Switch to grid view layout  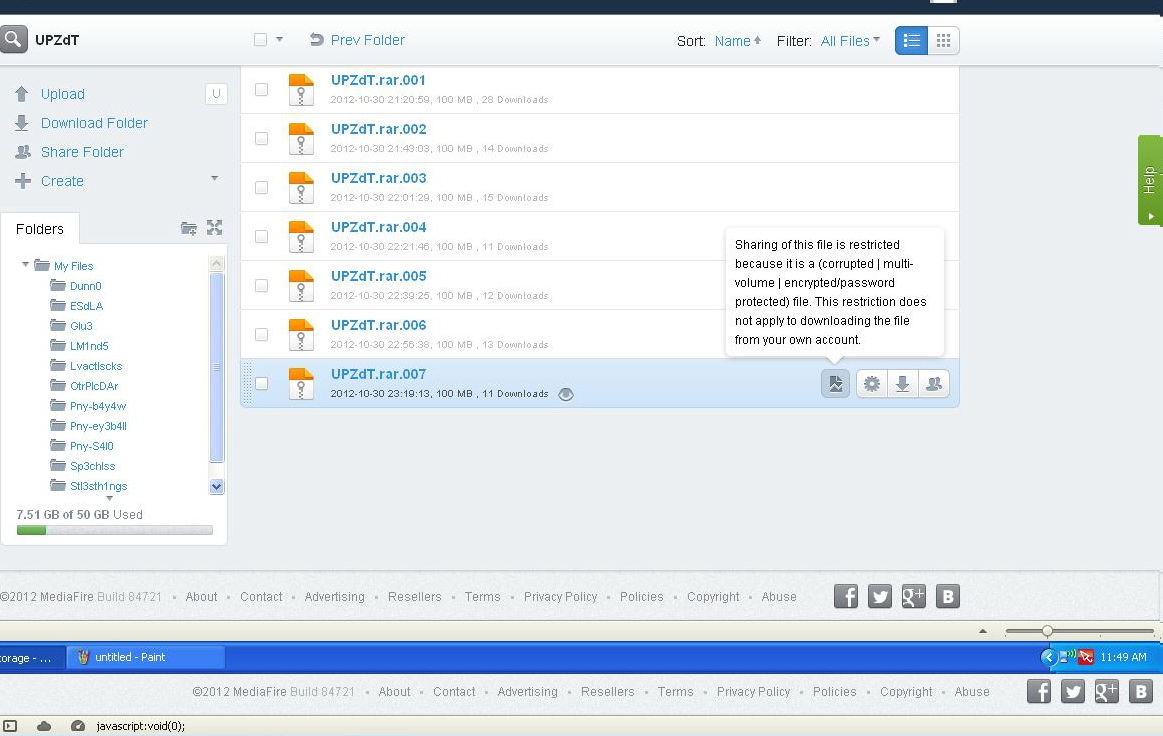[x=943, y=41]
